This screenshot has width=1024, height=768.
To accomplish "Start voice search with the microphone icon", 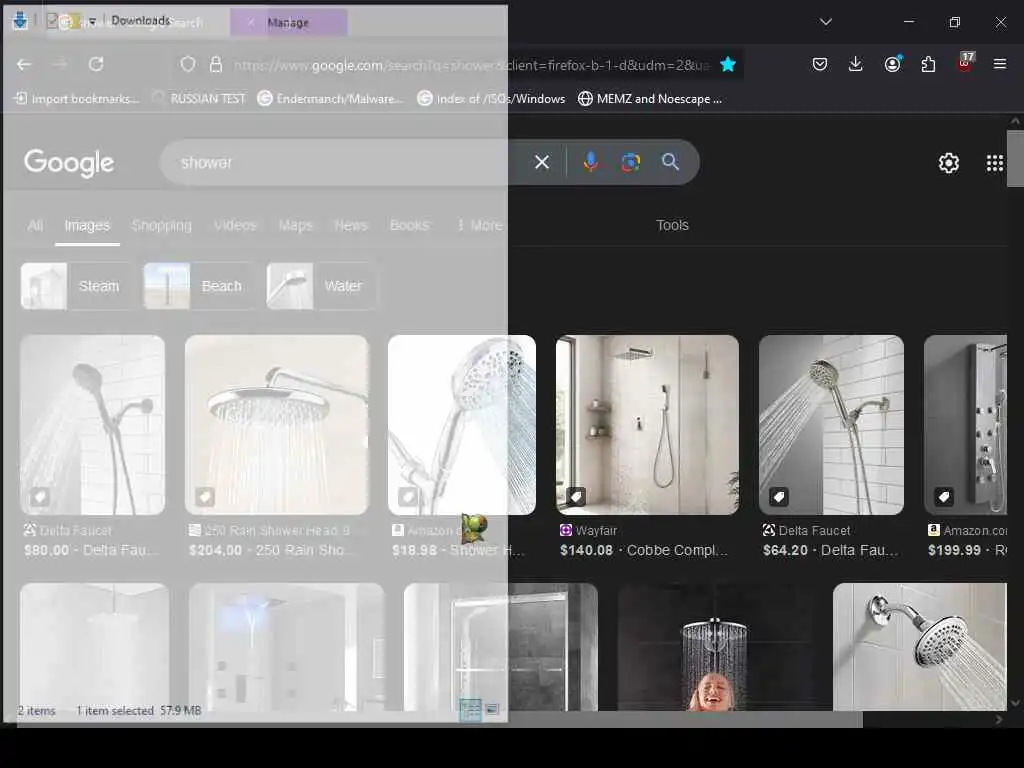I will [x=590, y=162].
